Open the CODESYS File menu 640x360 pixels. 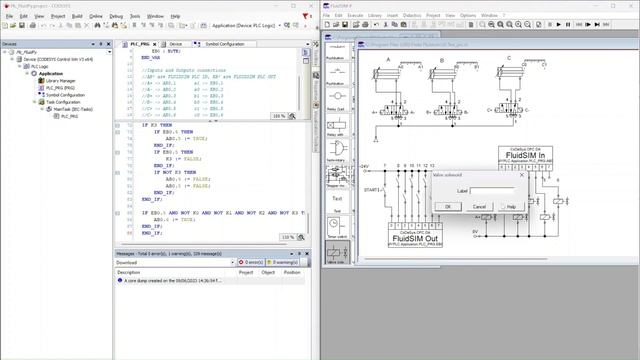[x=9, y=16]
